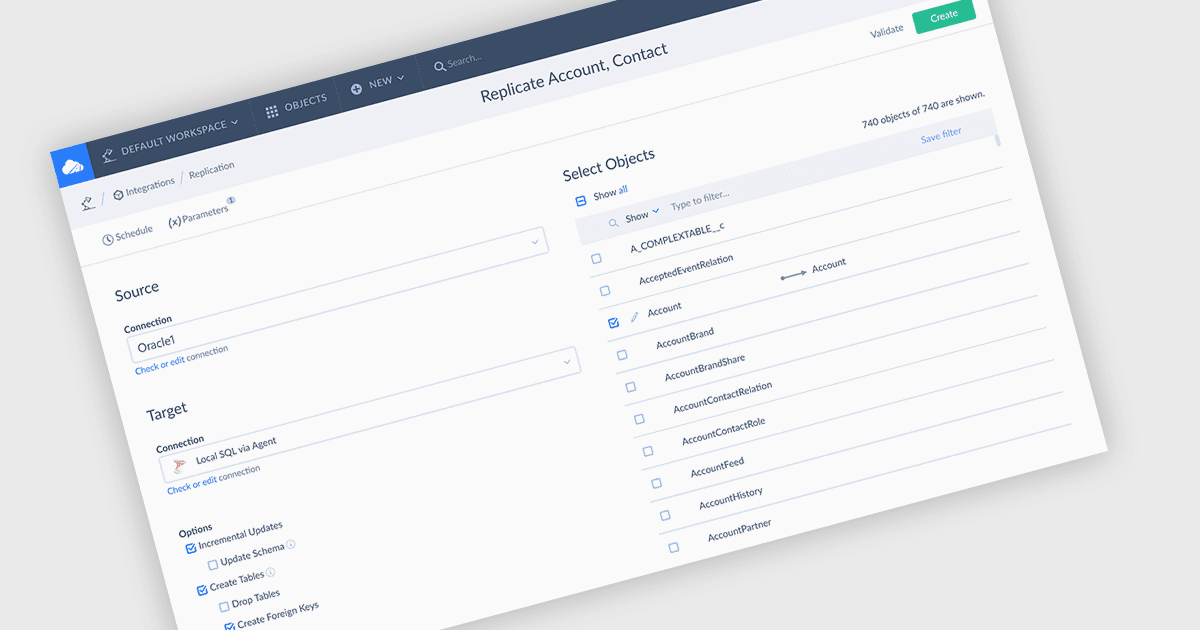Image resolution: width=1200 pixels, height=630 pixels.
Task: Click Check or edit connection under Oracle1
Action: 182,360
